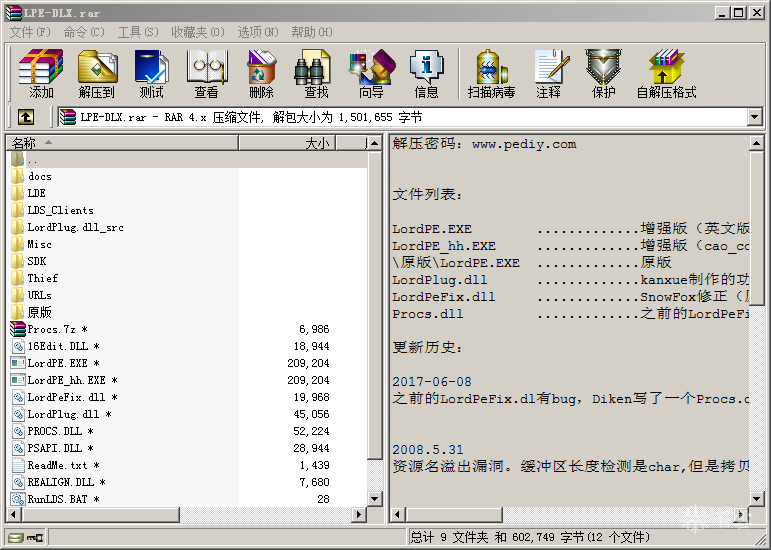Open the Tools (工具) menu
The width and height of the screenshot is (771, 550).
point(138,32)
